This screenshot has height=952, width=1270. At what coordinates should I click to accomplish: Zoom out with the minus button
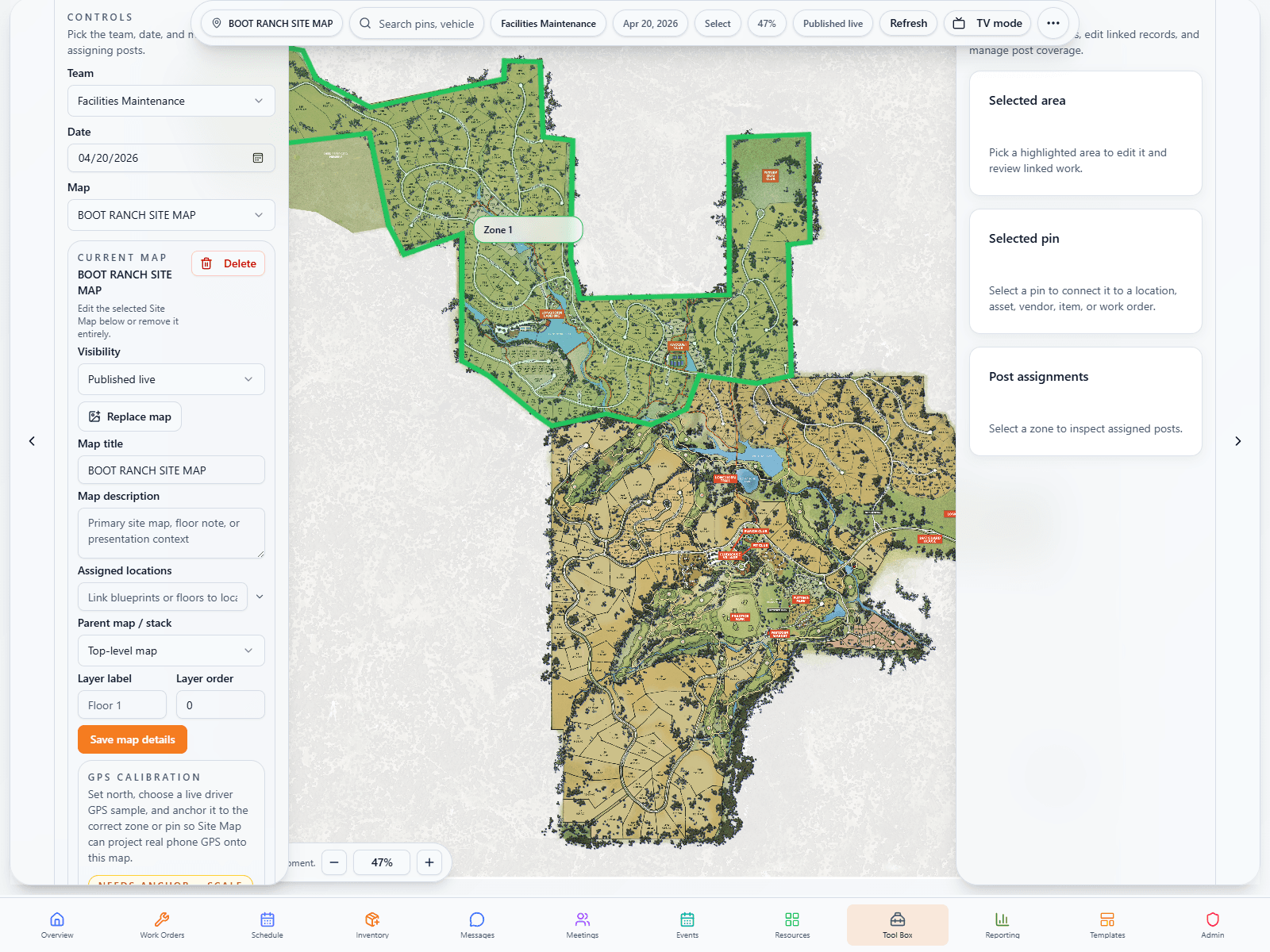[x=334, y=862]
